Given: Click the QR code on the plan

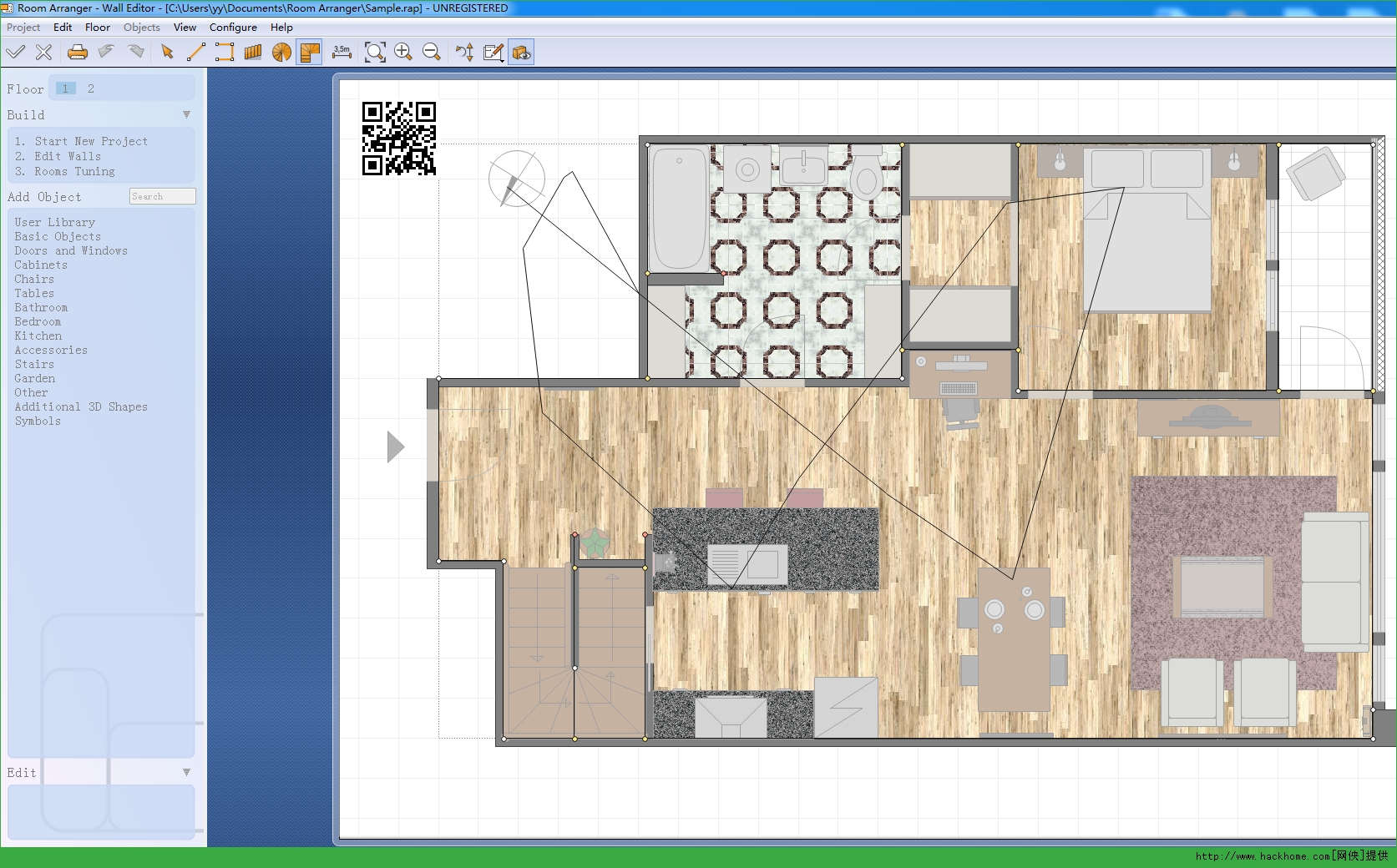Looking at the screenshot, I should (399, 139).
